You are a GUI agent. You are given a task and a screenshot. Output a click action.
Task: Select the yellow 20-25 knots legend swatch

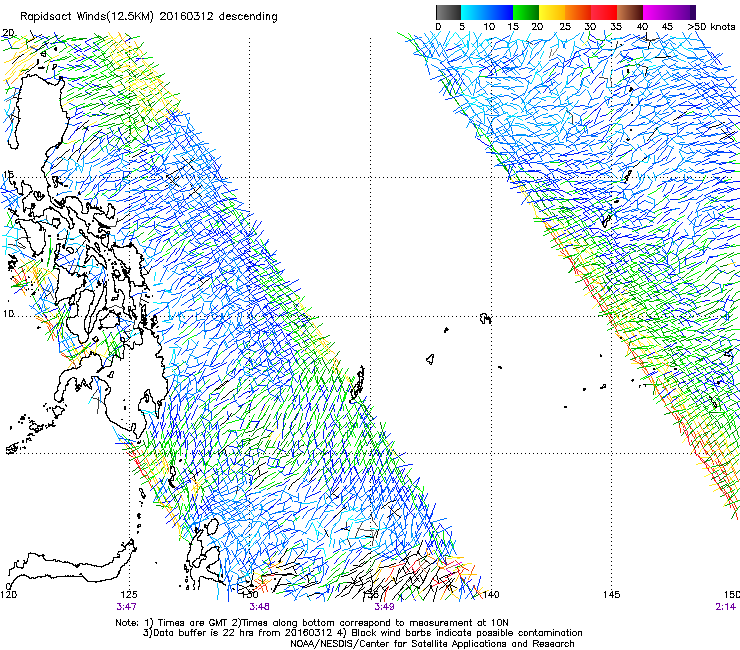click(x=552, y=12)
